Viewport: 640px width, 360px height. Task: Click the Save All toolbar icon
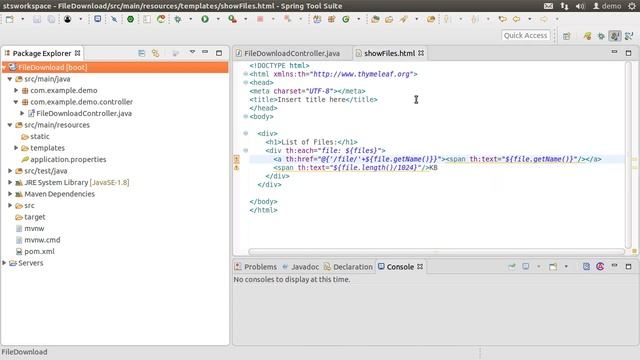pyautogui.click(x=51, y=19)
